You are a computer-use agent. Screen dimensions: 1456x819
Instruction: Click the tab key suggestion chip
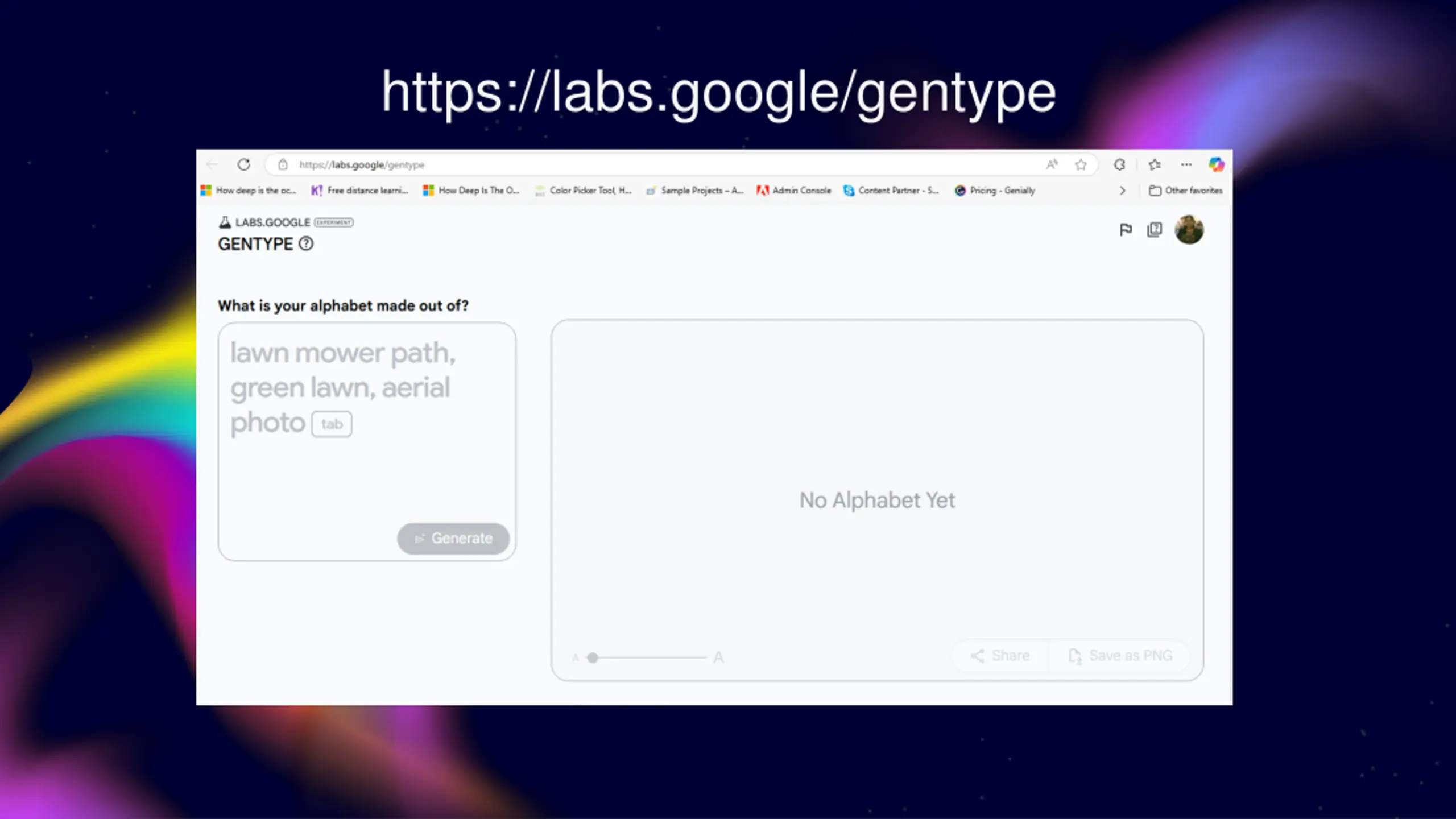pos(332,424)
